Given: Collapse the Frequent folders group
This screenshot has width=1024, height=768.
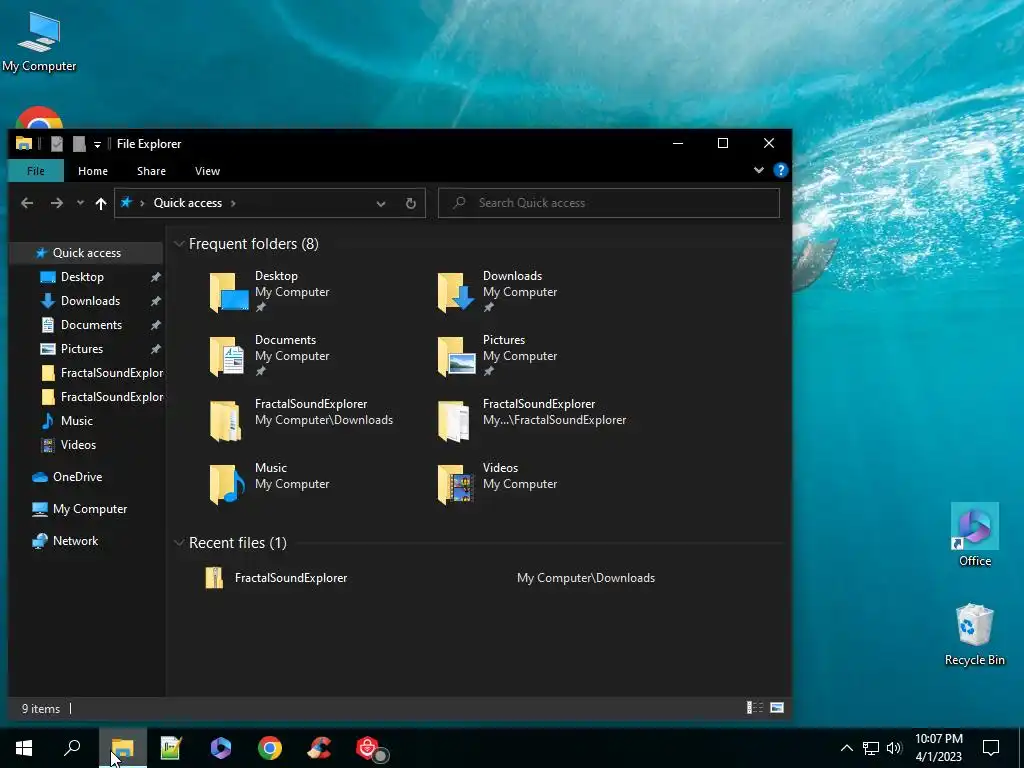Looking at the screenshot, I should [179, 244].
